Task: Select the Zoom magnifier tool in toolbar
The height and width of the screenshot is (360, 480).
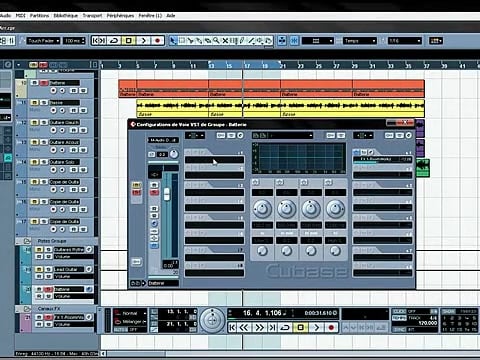Action: [216, 41]
